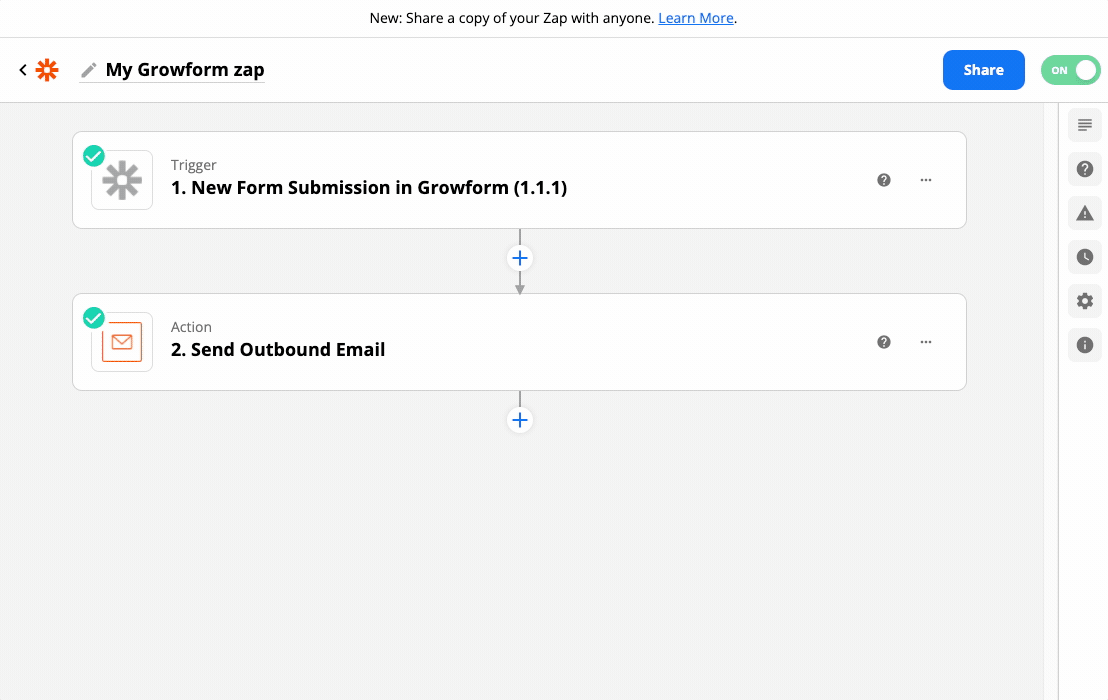Open the settings gear sidebar icon
The width and height of the screenshot is (1108, 700).
click(x=1085, y=301)
